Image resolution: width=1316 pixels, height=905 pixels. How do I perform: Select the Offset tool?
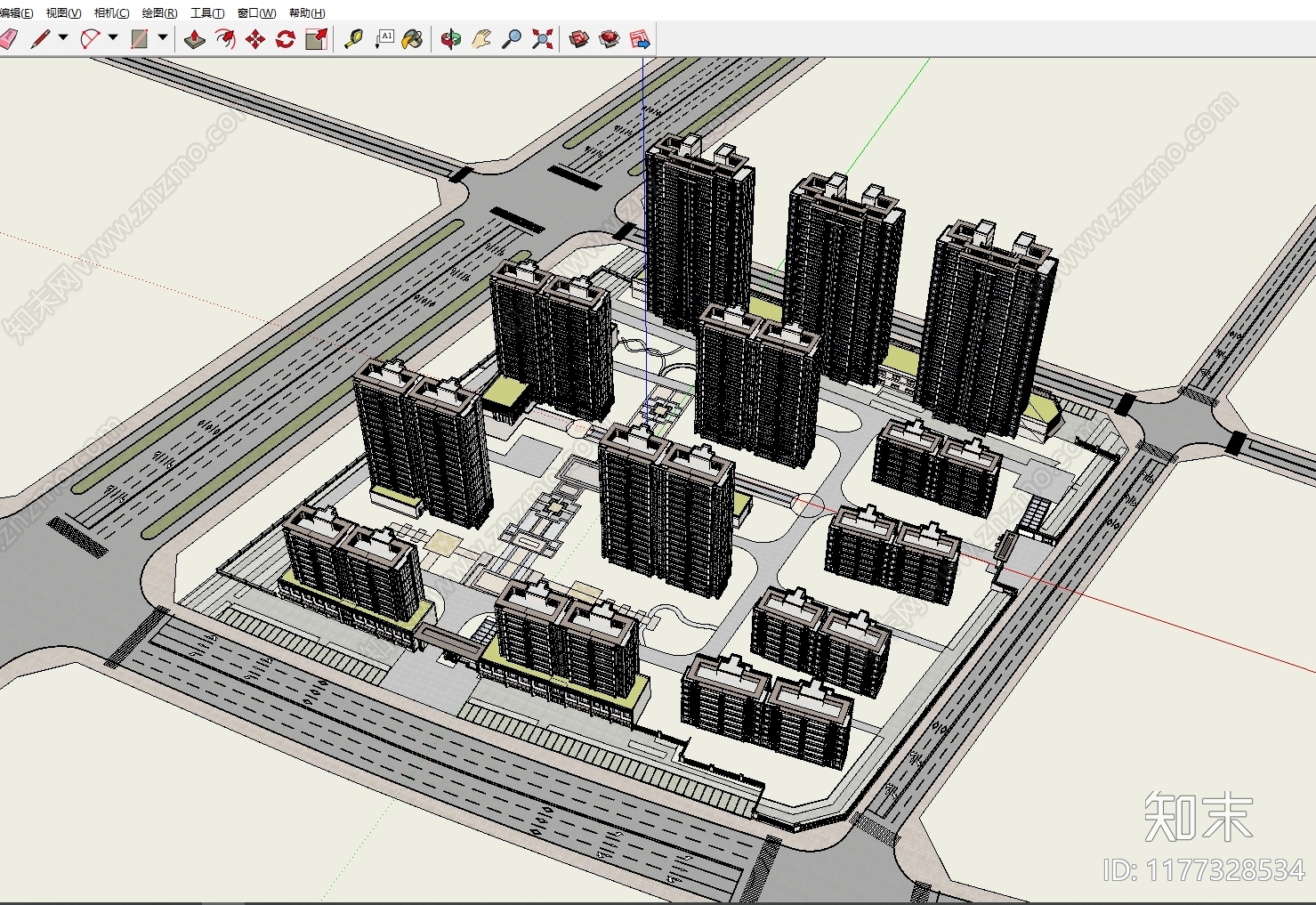(225, 39)
